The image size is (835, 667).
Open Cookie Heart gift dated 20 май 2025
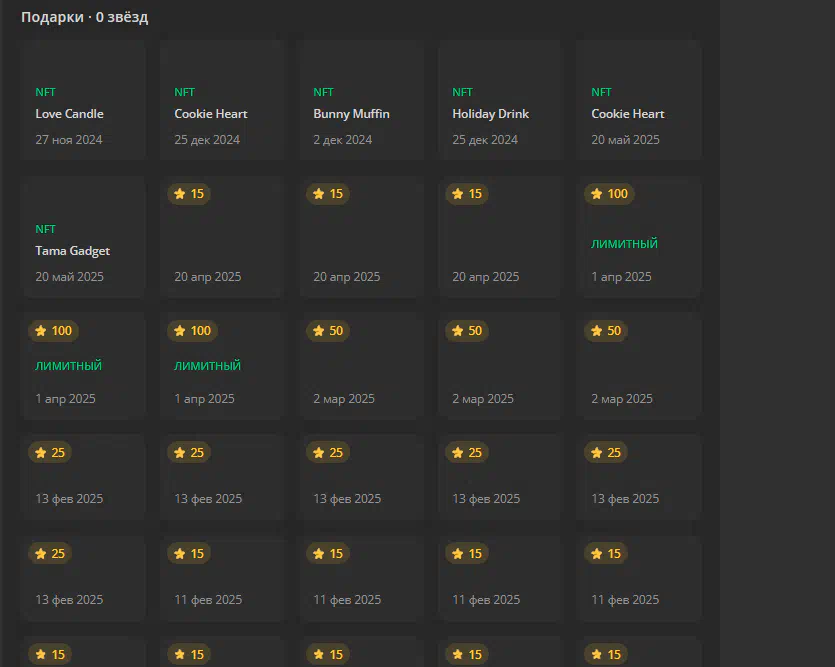[x=640, y=100]
